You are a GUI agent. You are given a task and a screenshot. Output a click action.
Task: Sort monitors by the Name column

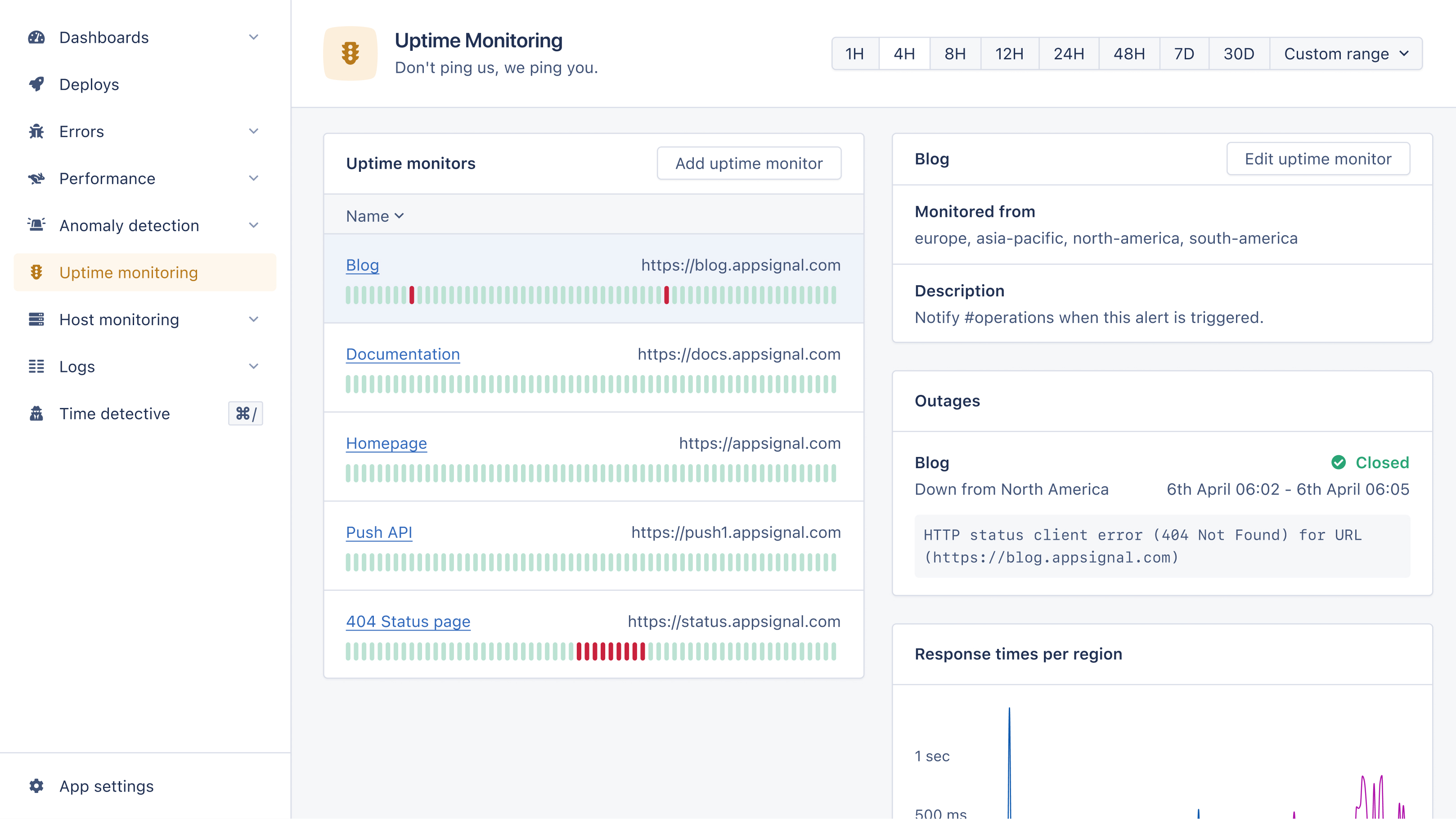(375, 216)
